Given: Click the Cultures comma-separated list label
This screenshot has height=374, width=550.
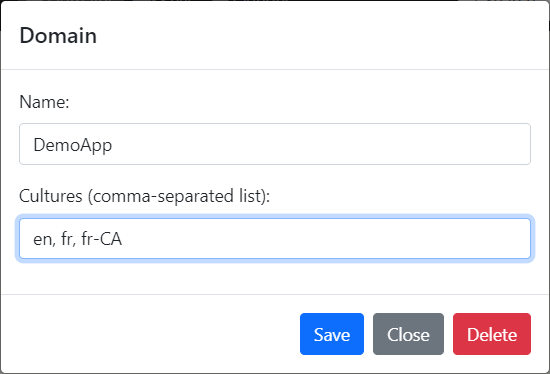Looking at the screenshot, I should (145, 196).
